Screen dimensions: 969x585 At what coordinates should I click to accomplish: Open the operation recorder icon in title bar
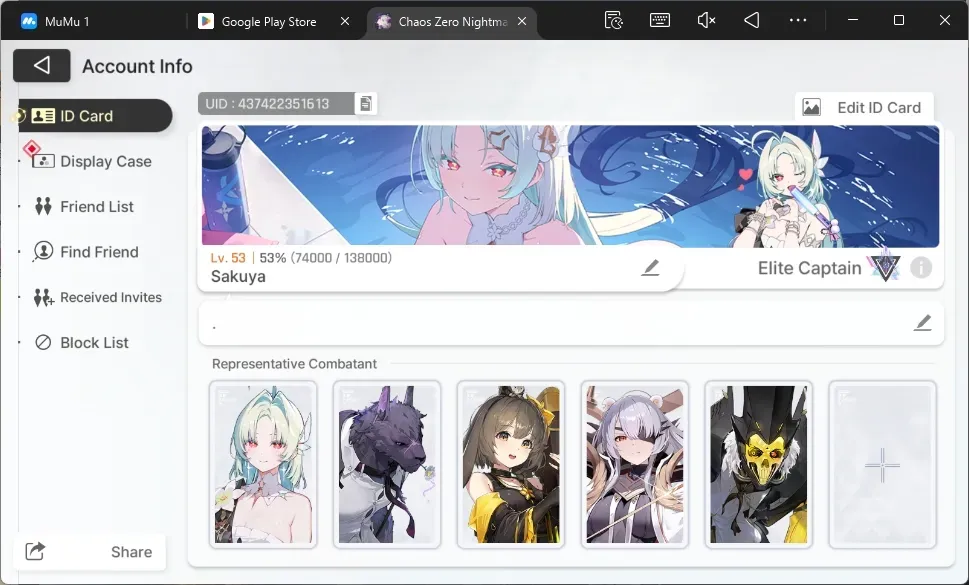click(x=613, y=20)
